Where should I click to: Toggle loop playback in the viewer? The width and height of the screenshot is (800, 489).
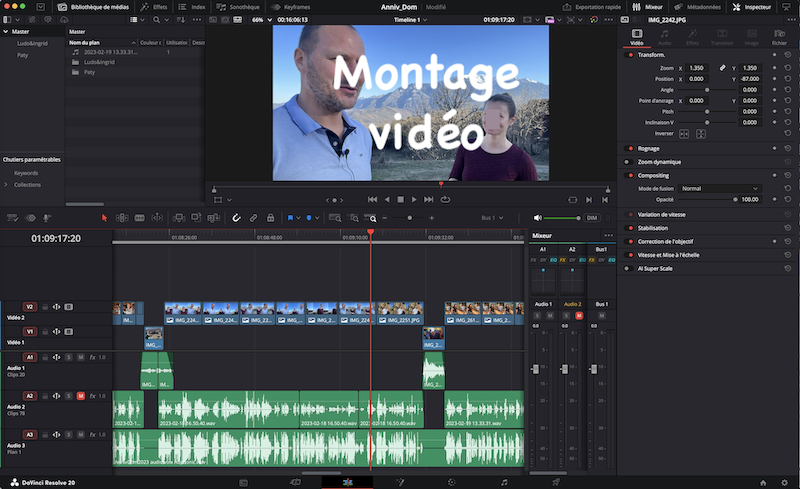point(445,200)
